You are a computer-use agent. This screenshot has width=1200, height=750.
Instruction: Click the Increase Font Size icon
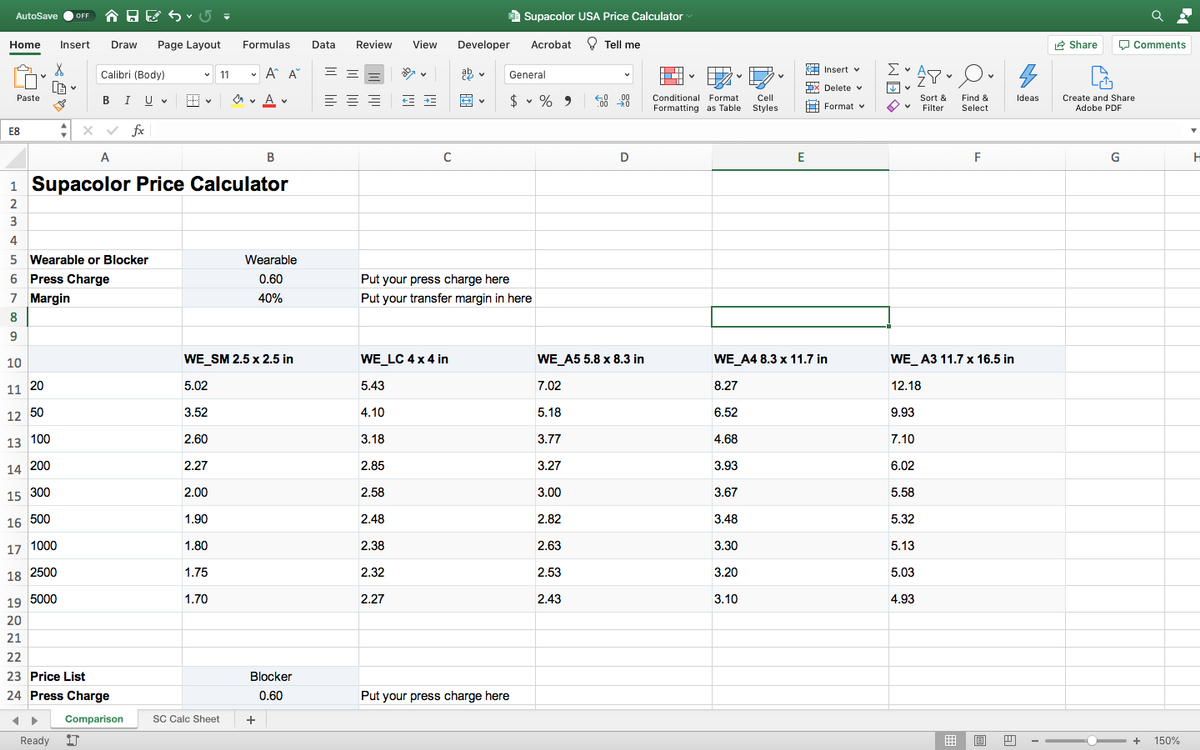coord(273,74)
